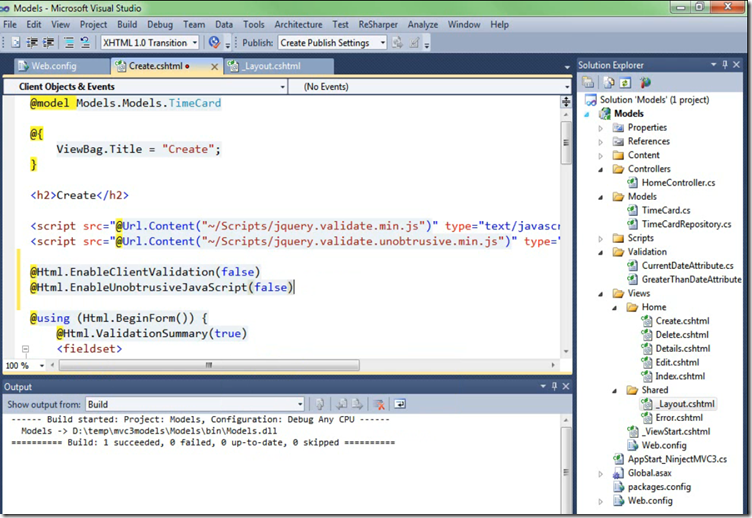Pin the Solution Explorer with auto-hide icon
The image size is (752, 518).
click(725, 64)
